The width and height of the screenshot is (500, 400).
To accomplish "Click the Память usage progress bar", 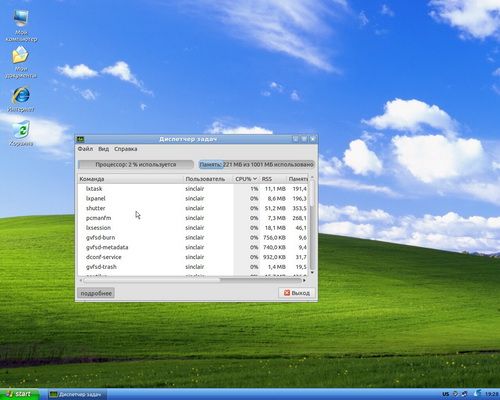I will coord(256,164).
